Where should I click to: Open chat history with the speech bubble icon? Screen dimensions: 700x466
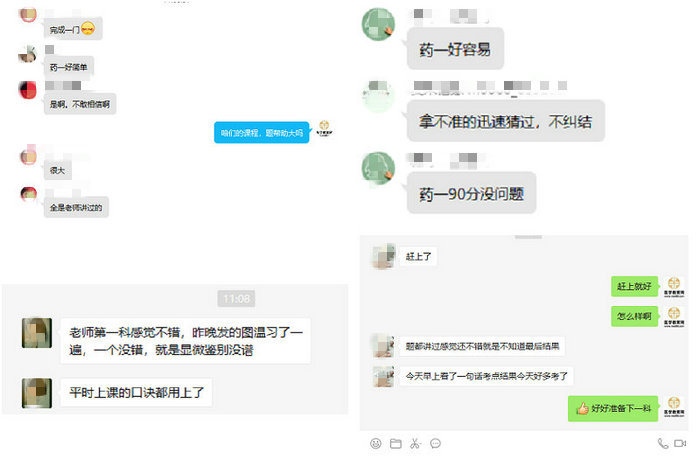[x=435, y=443]
